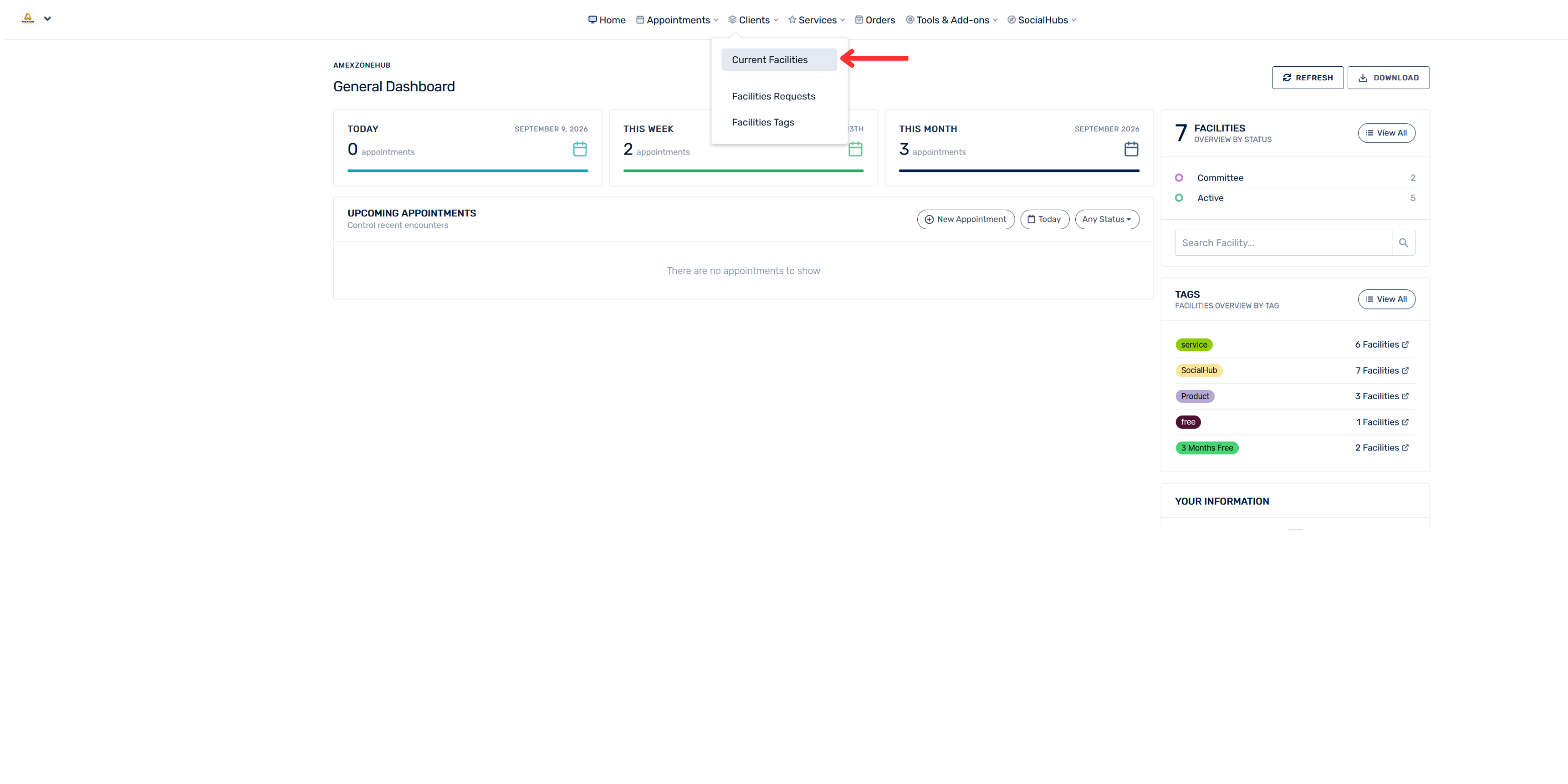Click the search magnifier icon beside Search Facility
This screenshot has width=1568, height=784.
(x=1403, y=243)
